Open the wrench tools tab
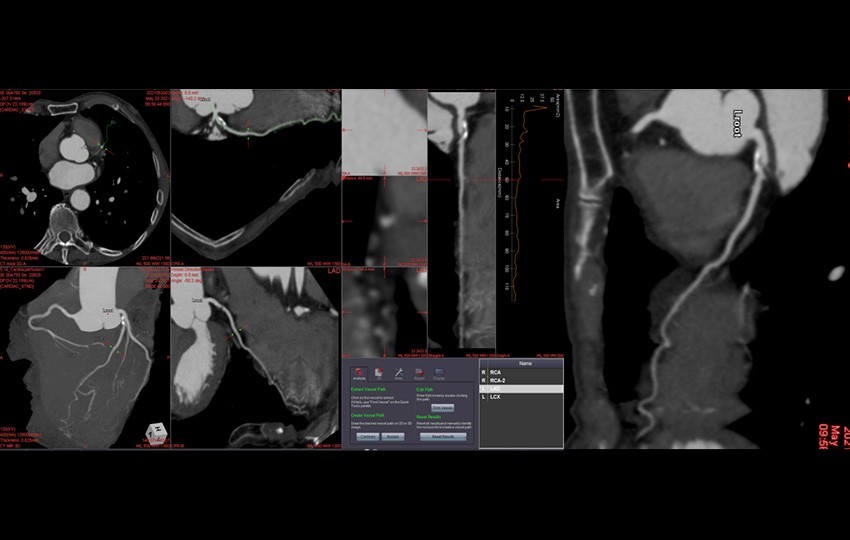Viewport: 850px width, 540px height. [x=399, y=374]
